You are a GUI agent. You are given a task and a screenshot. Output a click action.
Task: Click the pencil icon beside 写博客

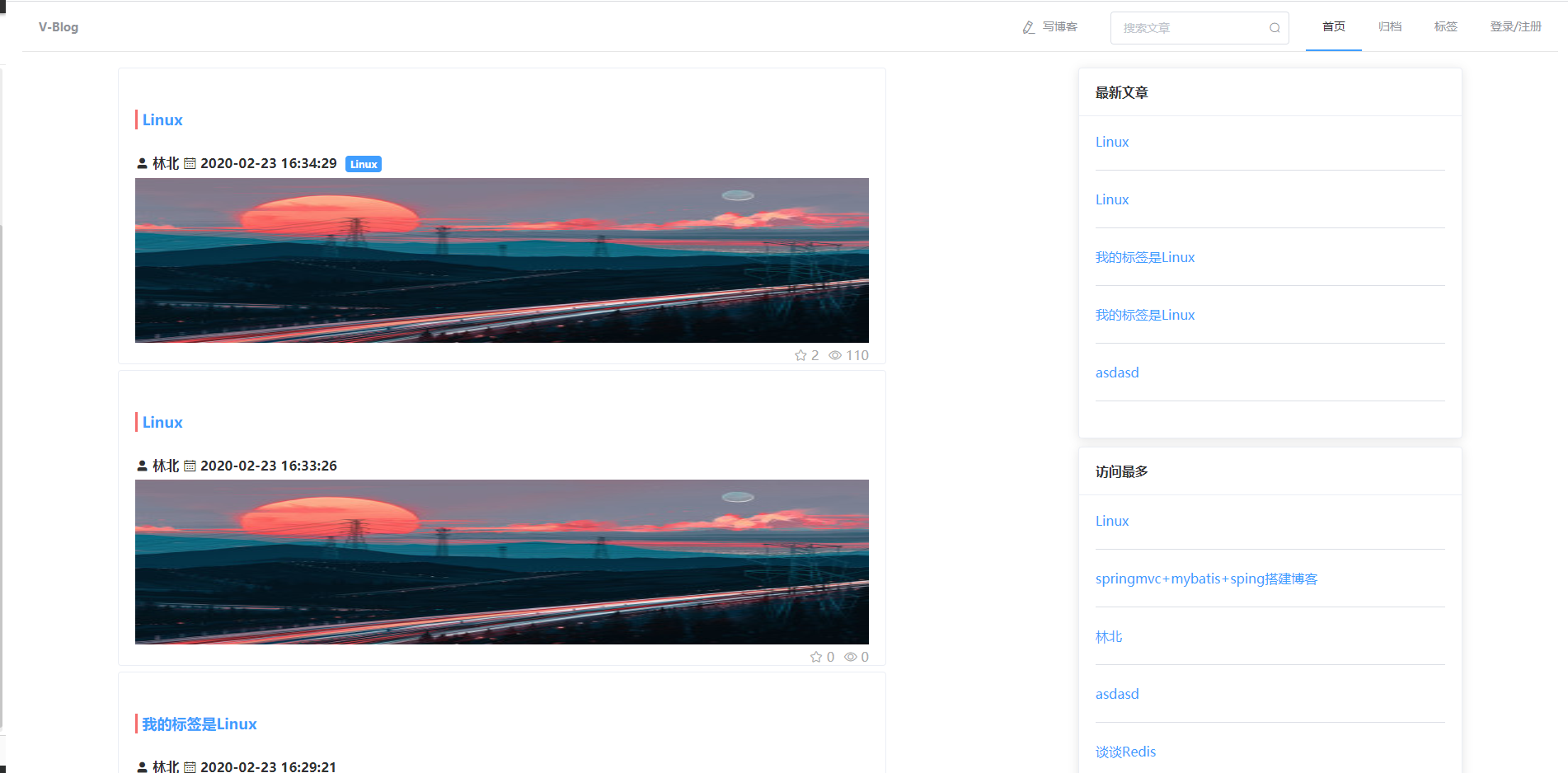point(1028,26)
